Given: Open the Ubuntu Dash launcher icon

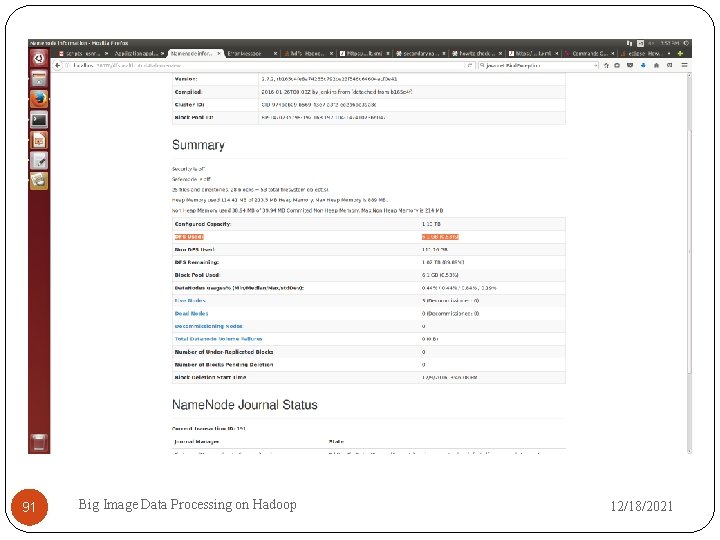Looking at the screenshot, I should 39,59.
